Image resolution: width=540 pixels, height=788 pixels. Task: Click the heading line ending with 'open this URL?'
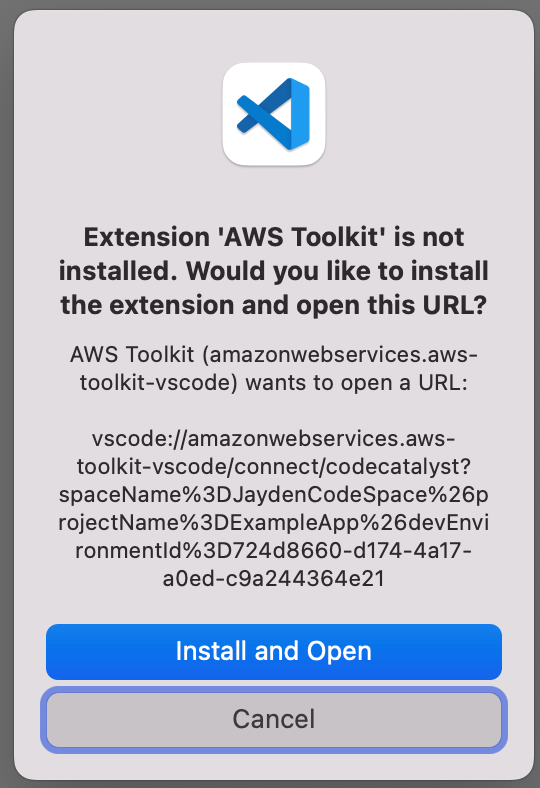point(274,305)
